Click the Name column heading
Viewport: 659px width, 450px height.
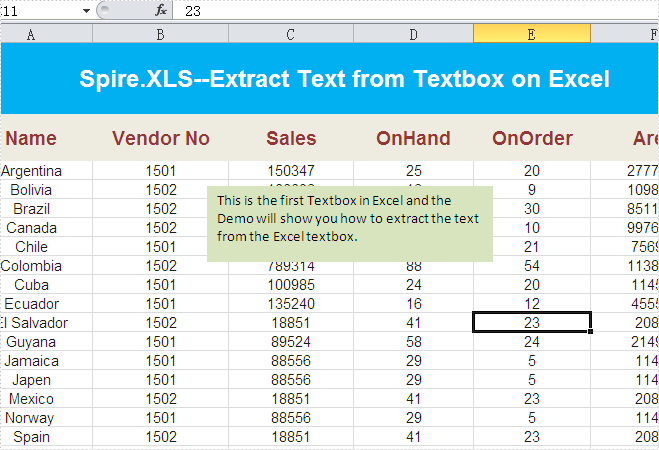pos(31,138)
